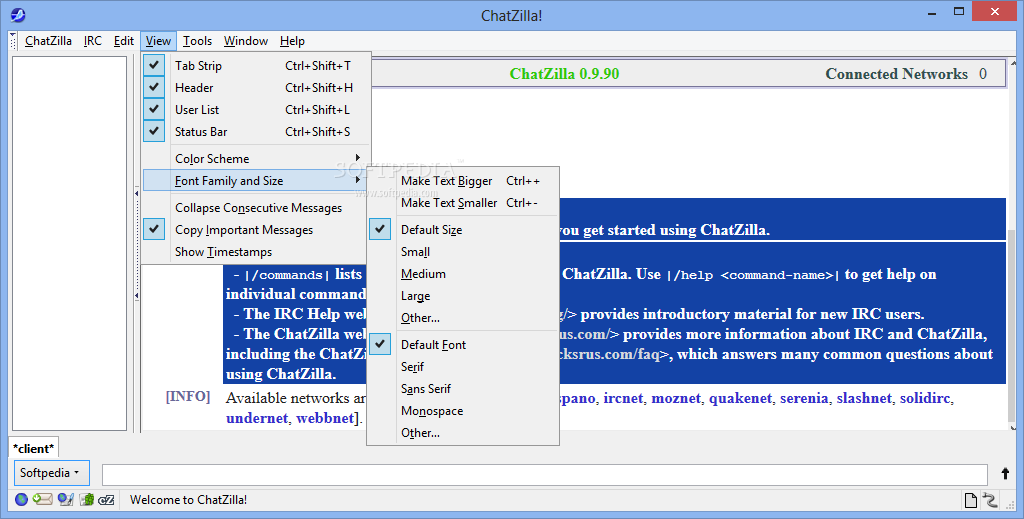This screenshot has height=519, width=1024.
Task: Click the empty user list panel
Action: pyautogui.click(x=69, y=243)
